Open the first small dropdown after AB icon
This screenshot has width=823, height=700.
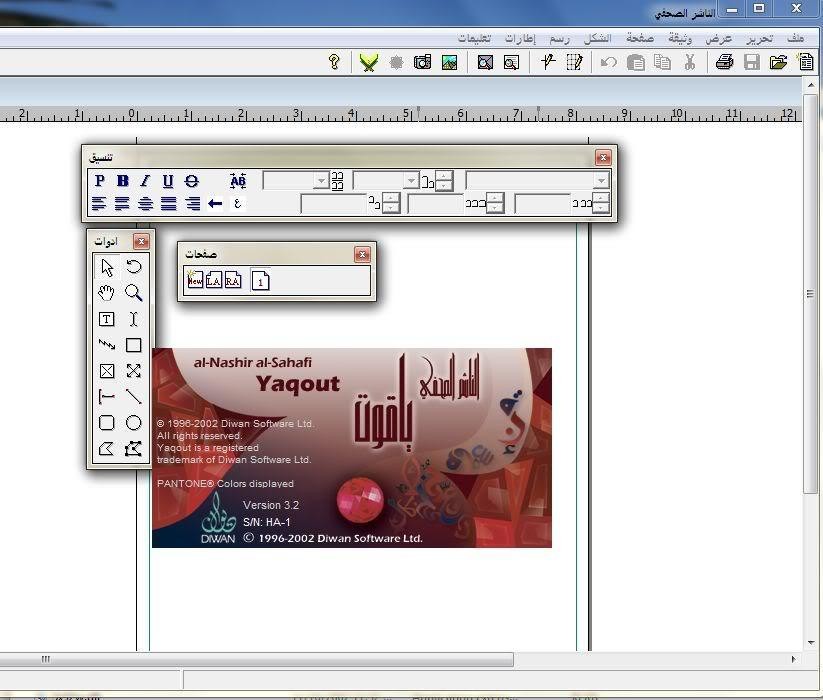coord(321,181)
